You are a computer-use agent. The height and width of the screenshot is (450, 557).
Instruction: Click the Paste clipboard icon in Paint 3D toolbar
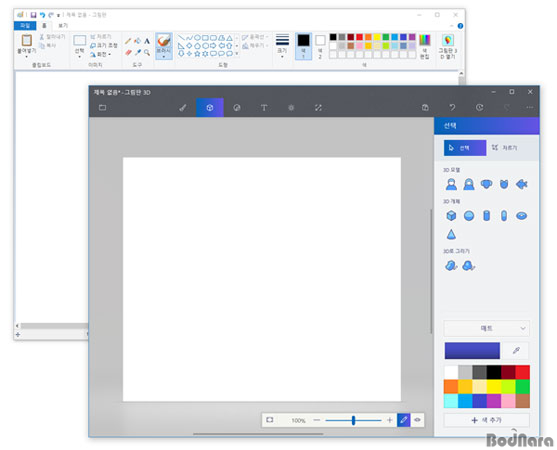tap(425, 107)
